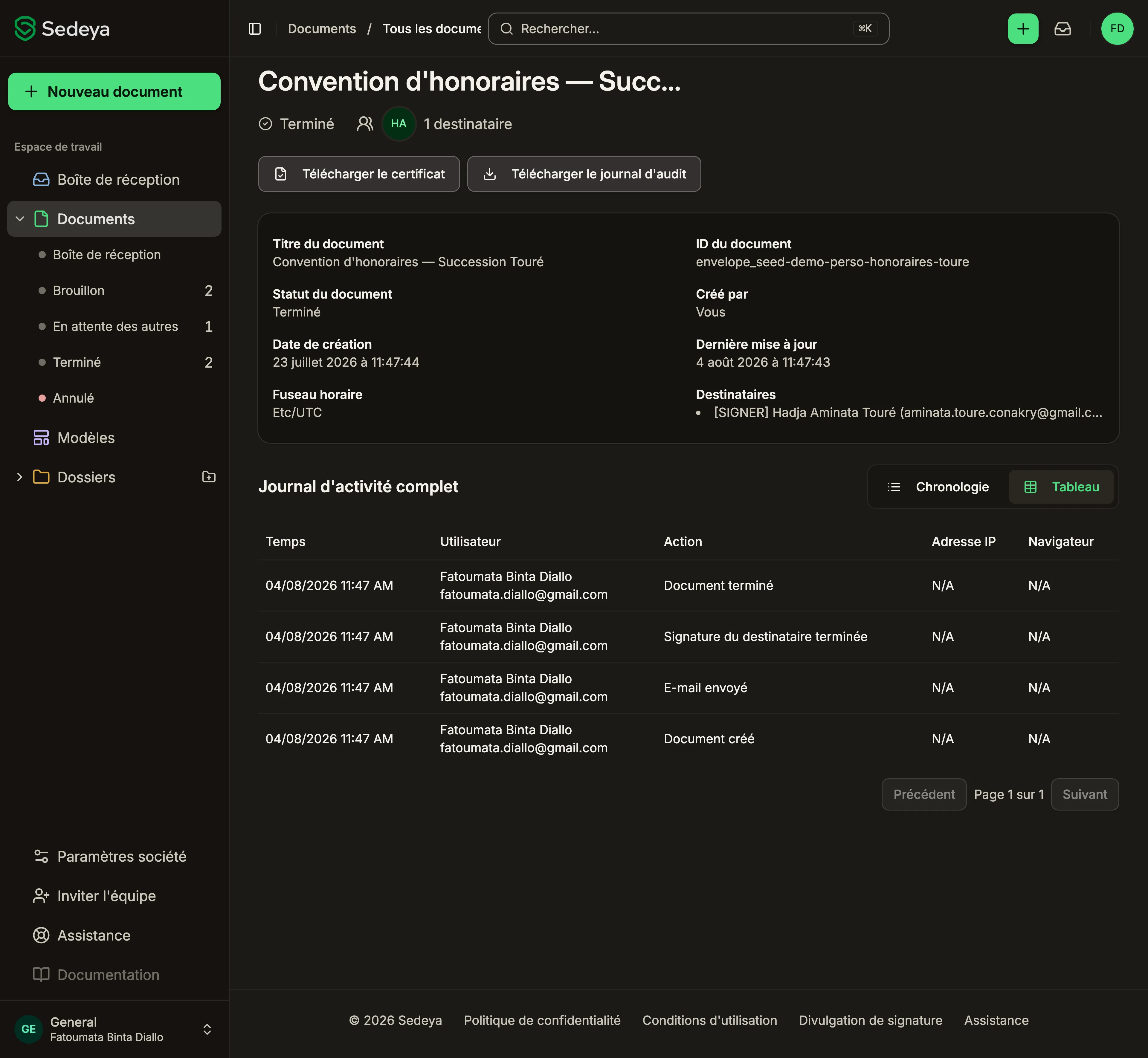The width and height of the screenshot is (1148, 1058).
Task: Open the Documents menu item
Action: tap(114, 219)
